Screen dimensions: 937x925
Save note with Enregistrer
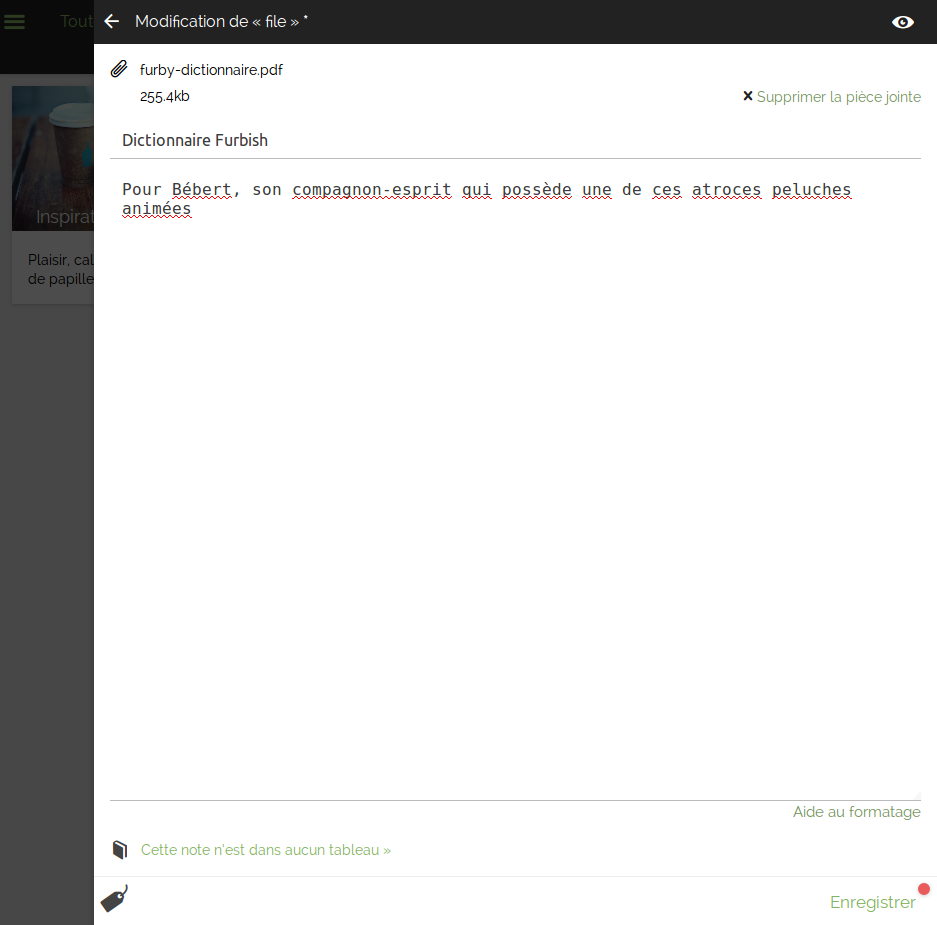tap(872, 902)
